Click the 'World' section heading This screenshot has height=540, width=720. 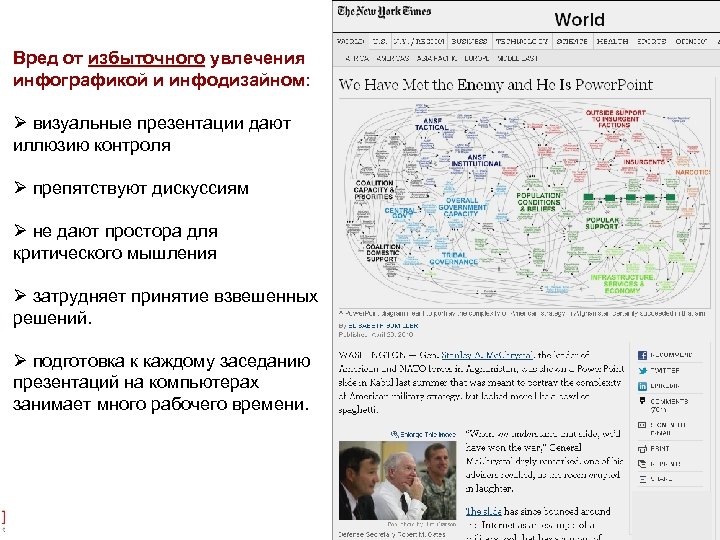579,20
